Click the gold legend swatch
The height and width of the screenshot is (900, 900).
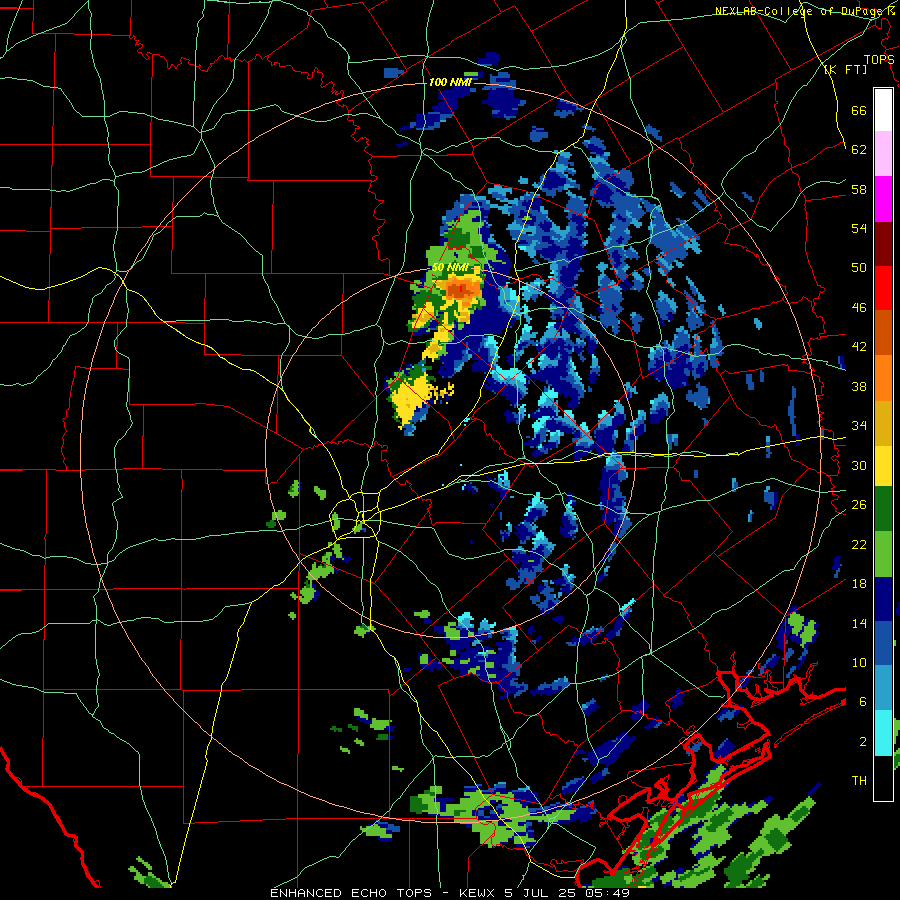click(883, 422)
